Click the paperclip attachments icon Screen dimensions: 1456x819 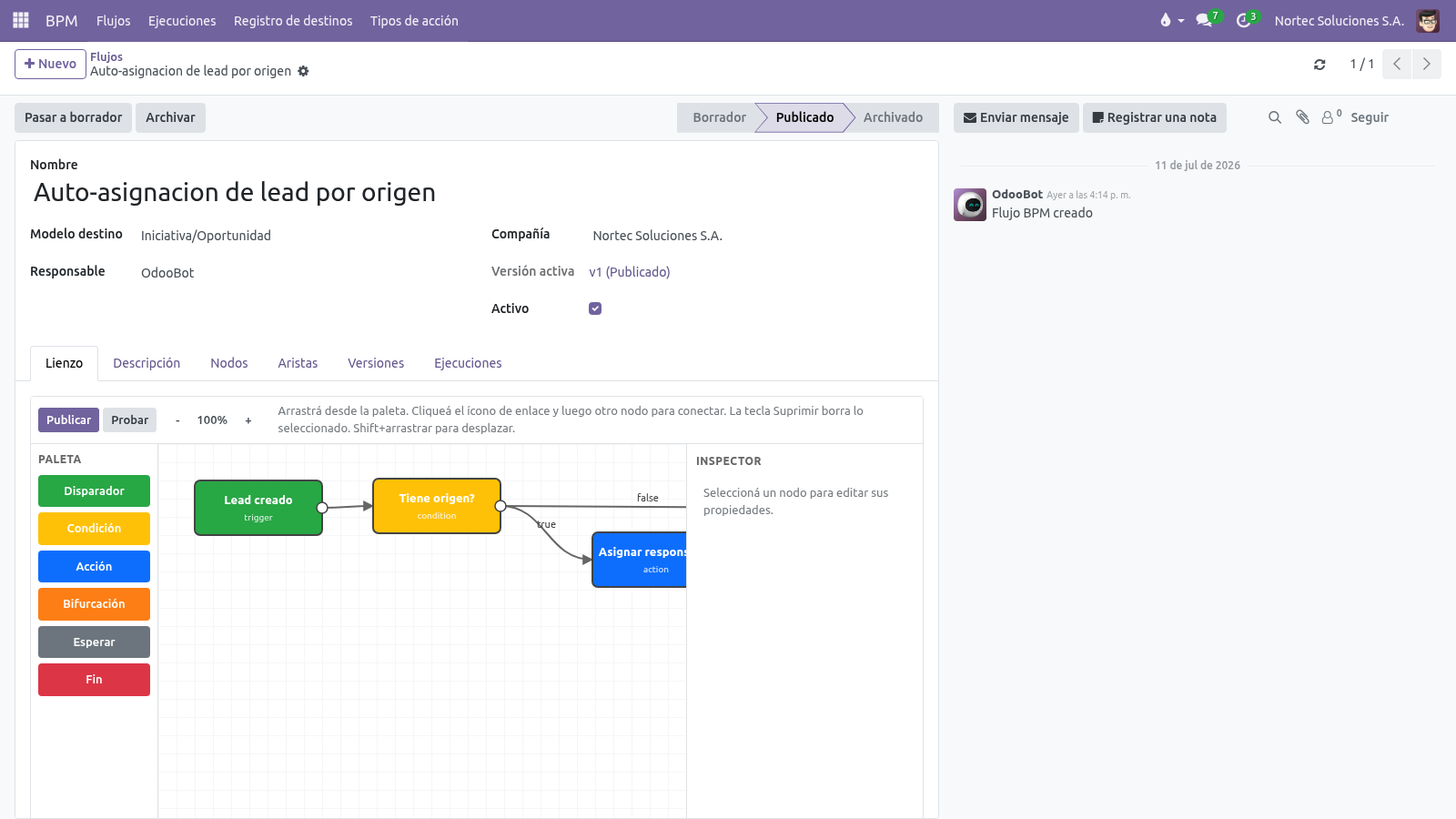click(1302, 117)
